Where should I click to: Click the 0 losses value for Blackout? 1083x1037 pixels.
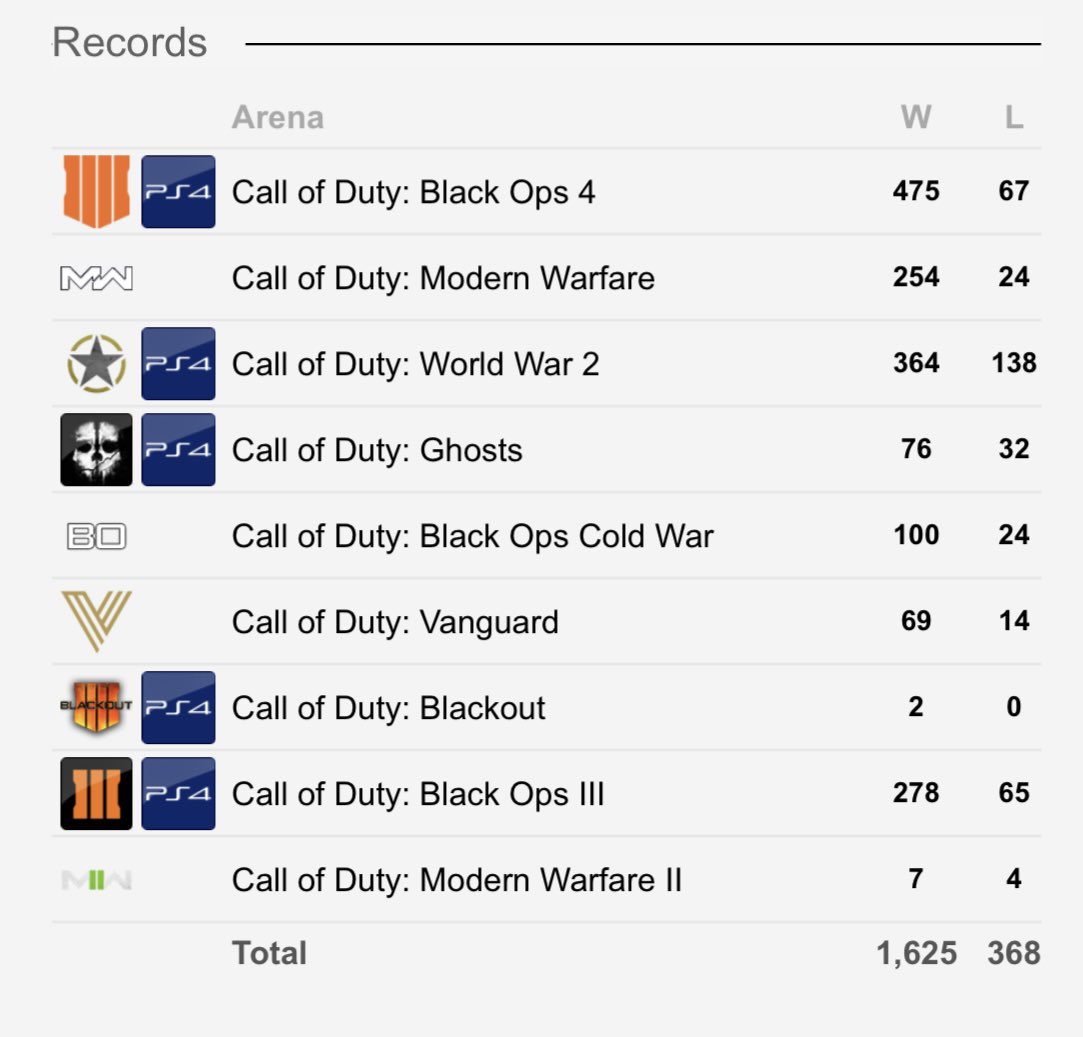1013,707
